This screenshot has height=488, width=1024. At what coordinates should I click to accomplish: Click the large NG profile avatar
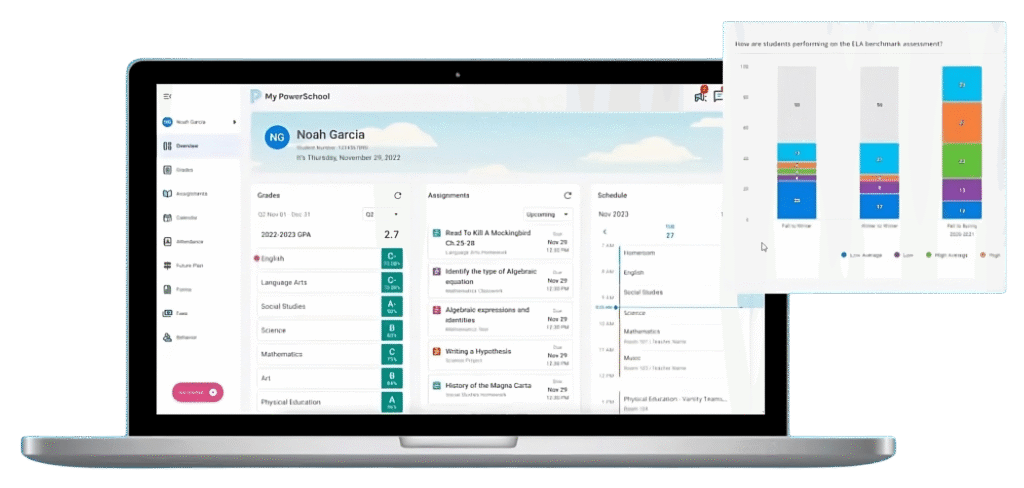point(277,137)
